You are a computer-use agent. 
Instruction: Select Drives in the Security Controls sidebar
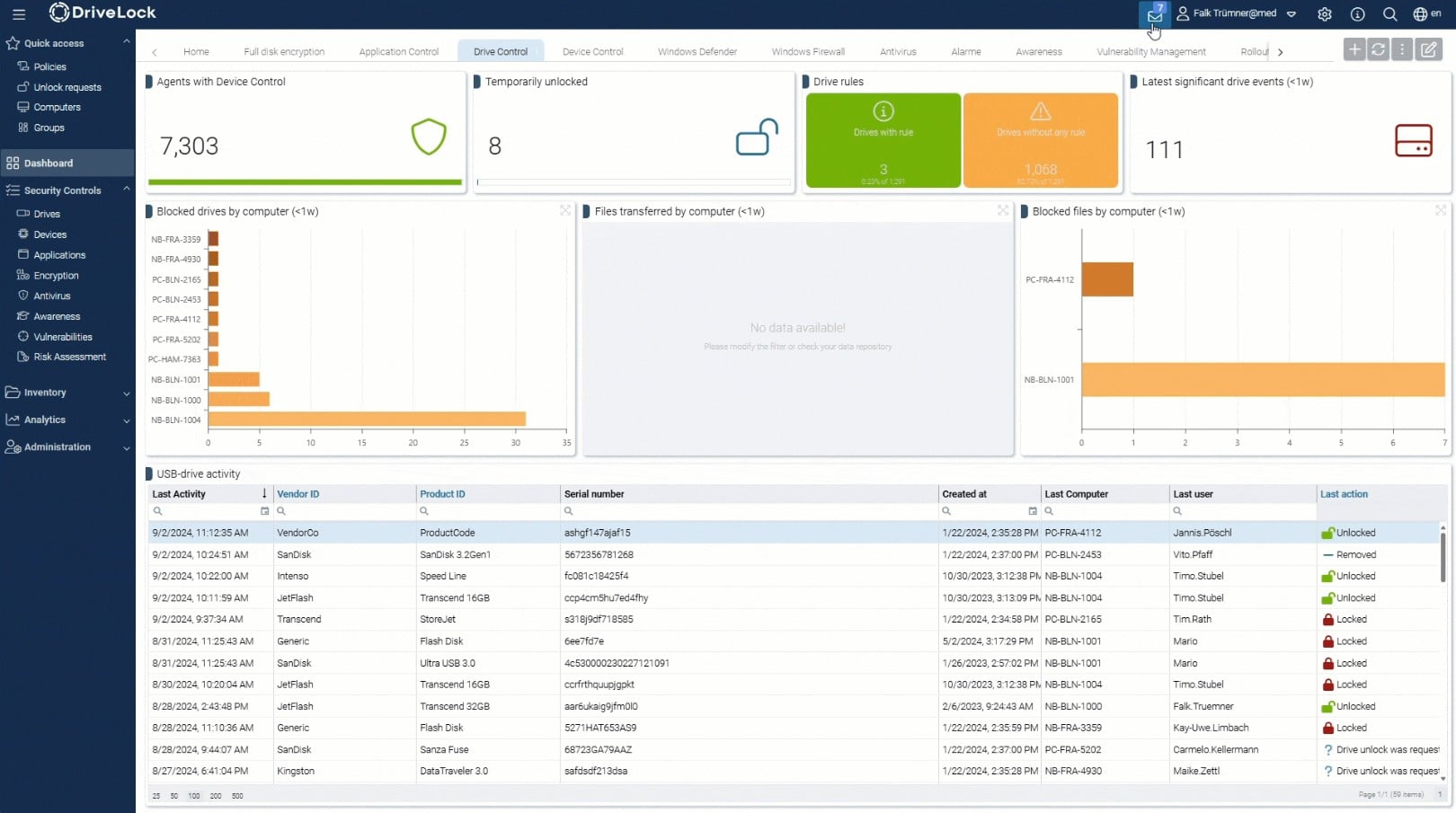(x=45, y=214)
